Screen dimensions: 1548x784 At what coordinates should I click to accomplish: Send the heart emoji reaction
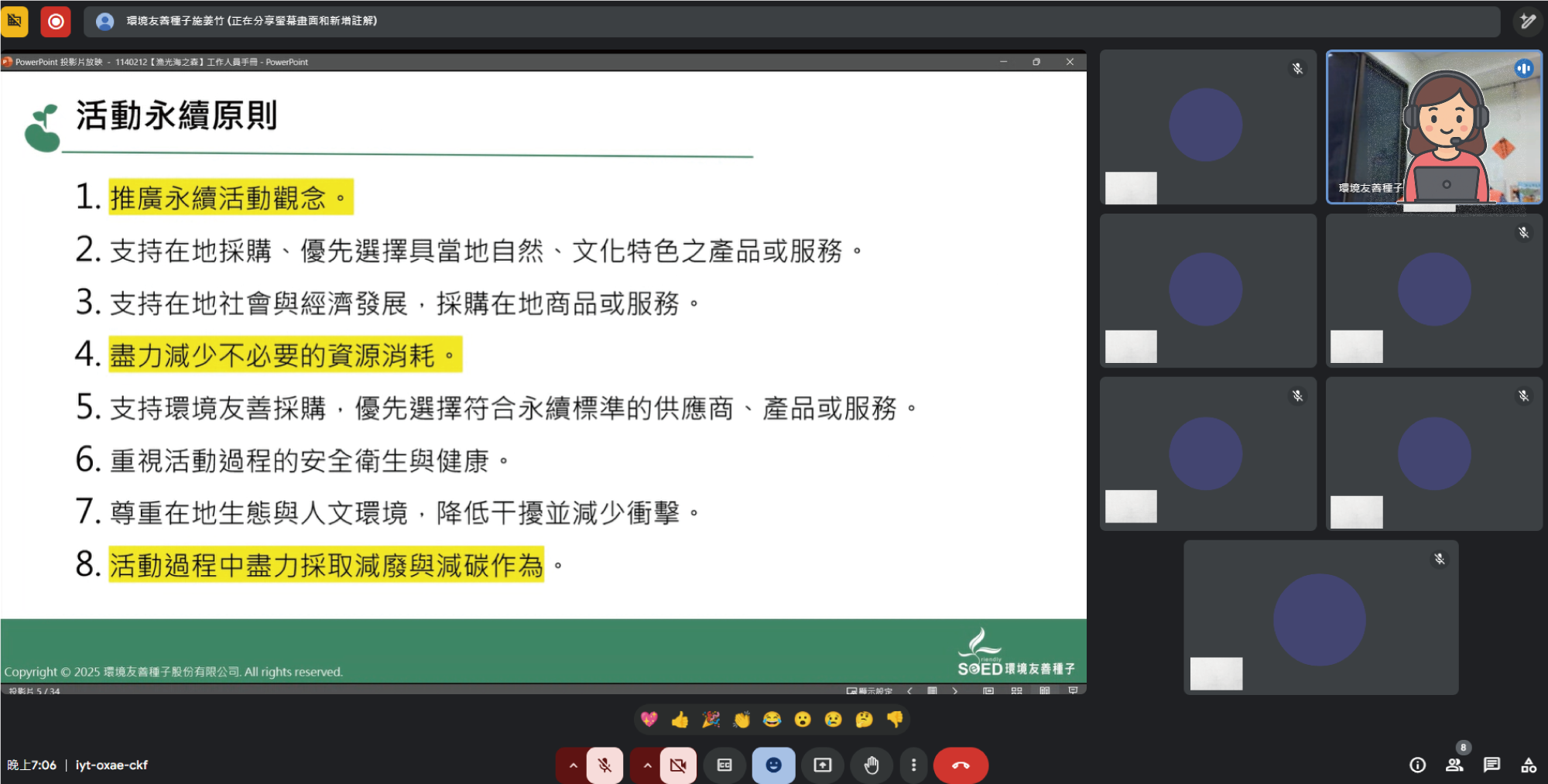click(x=649, y=720)
